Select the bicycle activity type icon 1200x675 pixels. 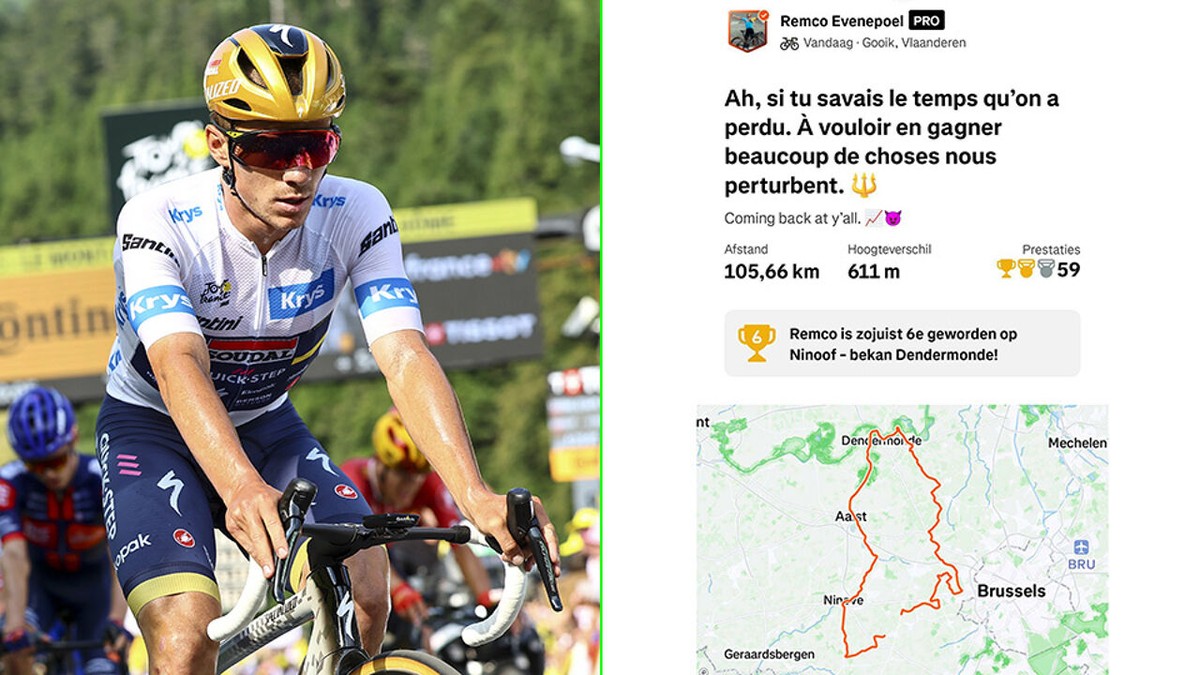coord(789,43)
